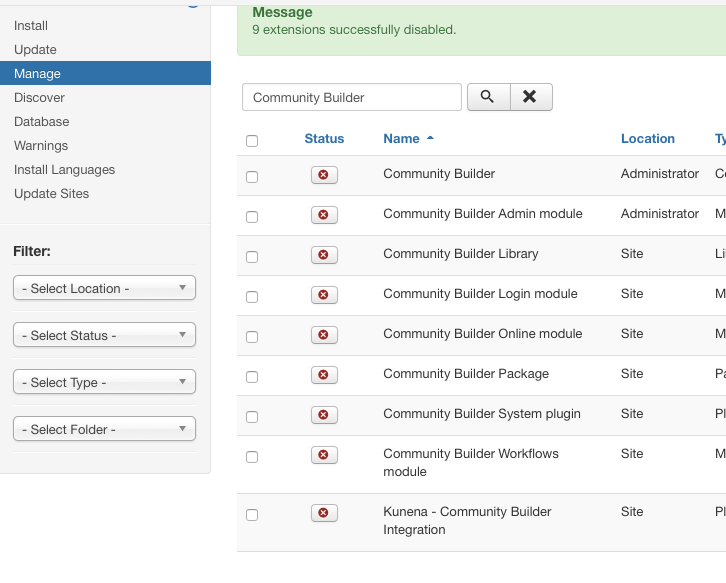
Task: Select the Manage sidebar item
Action: pos(105,73)
